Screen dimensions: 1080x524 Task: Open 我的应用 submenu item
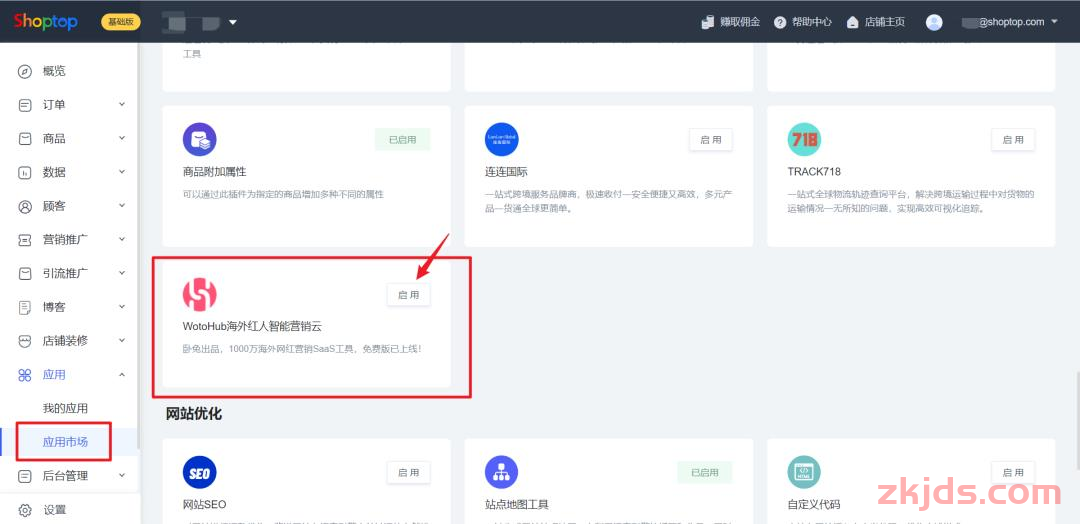65,408
